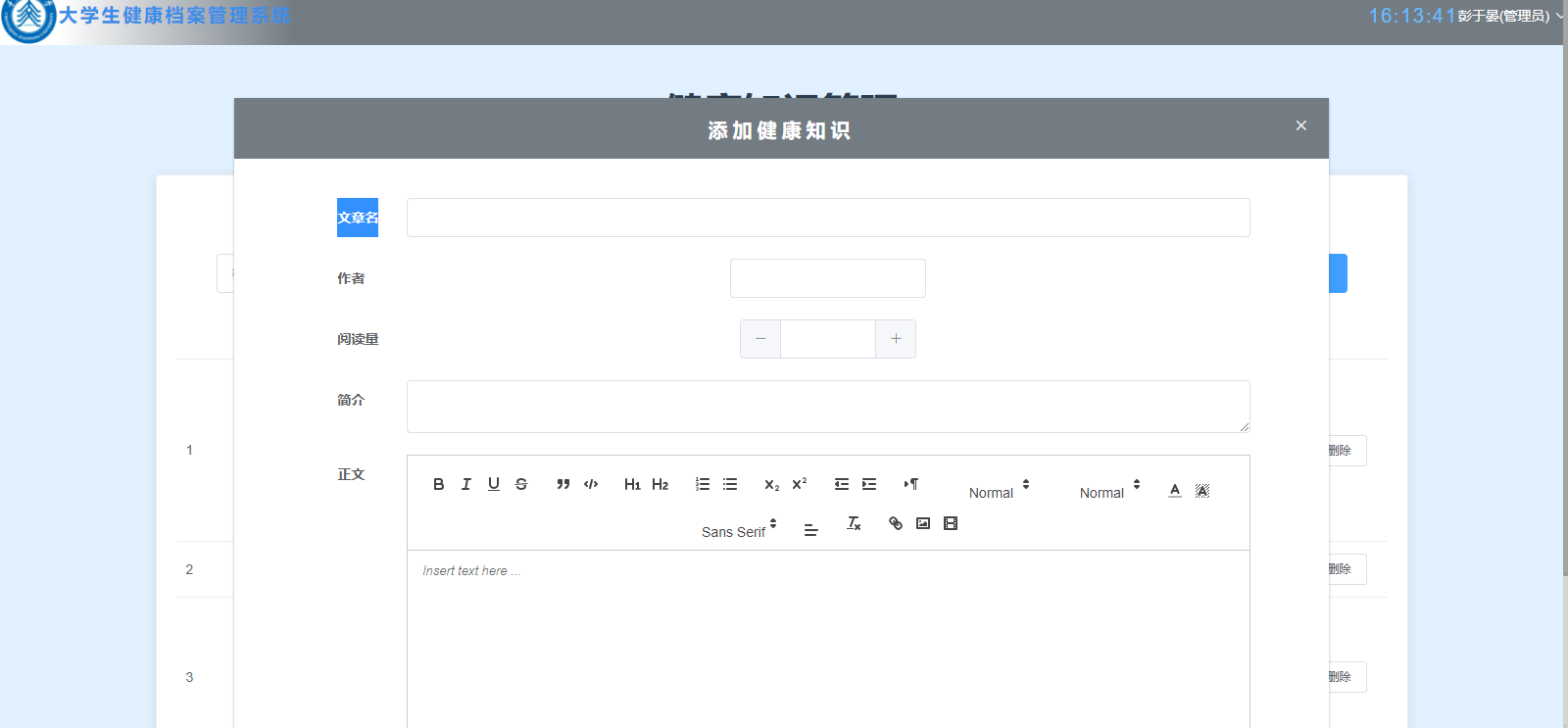This screenshot has height=728, width=1568.
Task: Apply bullet list formatting
Action: point(730,484)
